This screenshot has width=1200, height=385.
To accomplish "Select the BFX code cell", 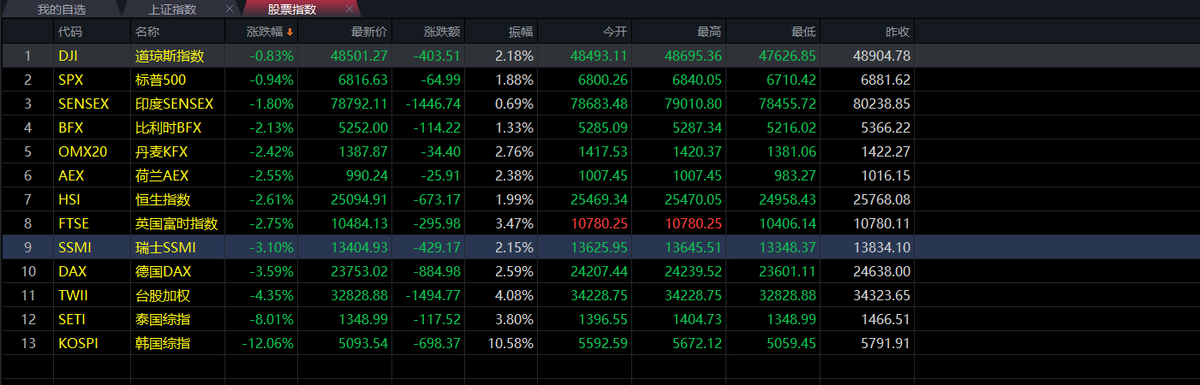I will pyautogui.click(x=70, y=127).
